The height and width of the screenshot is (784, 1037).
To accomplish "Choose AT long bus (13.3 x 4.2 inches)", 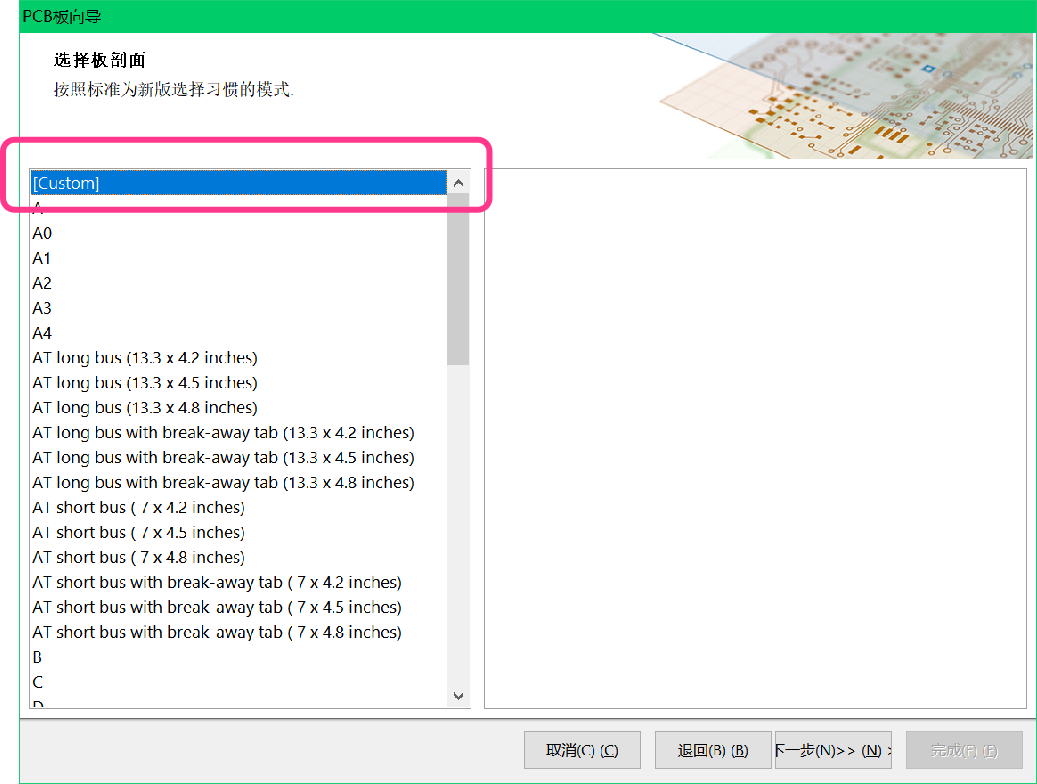I will (239, 358).
